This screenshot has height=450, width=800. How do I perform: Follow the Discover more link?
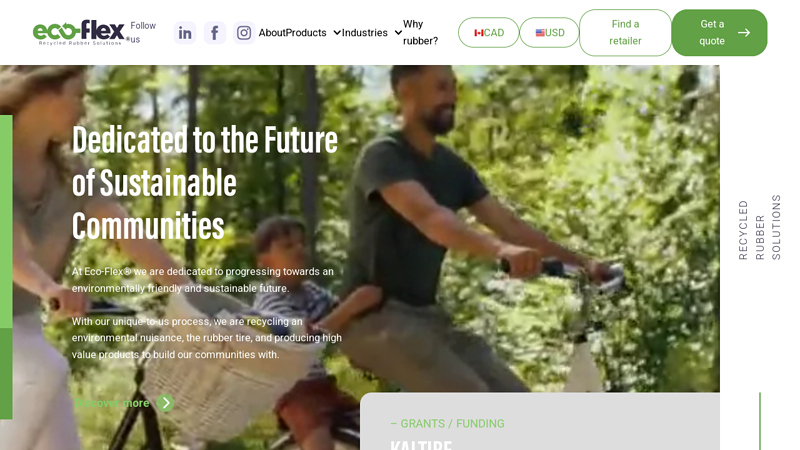pos(112,403)
